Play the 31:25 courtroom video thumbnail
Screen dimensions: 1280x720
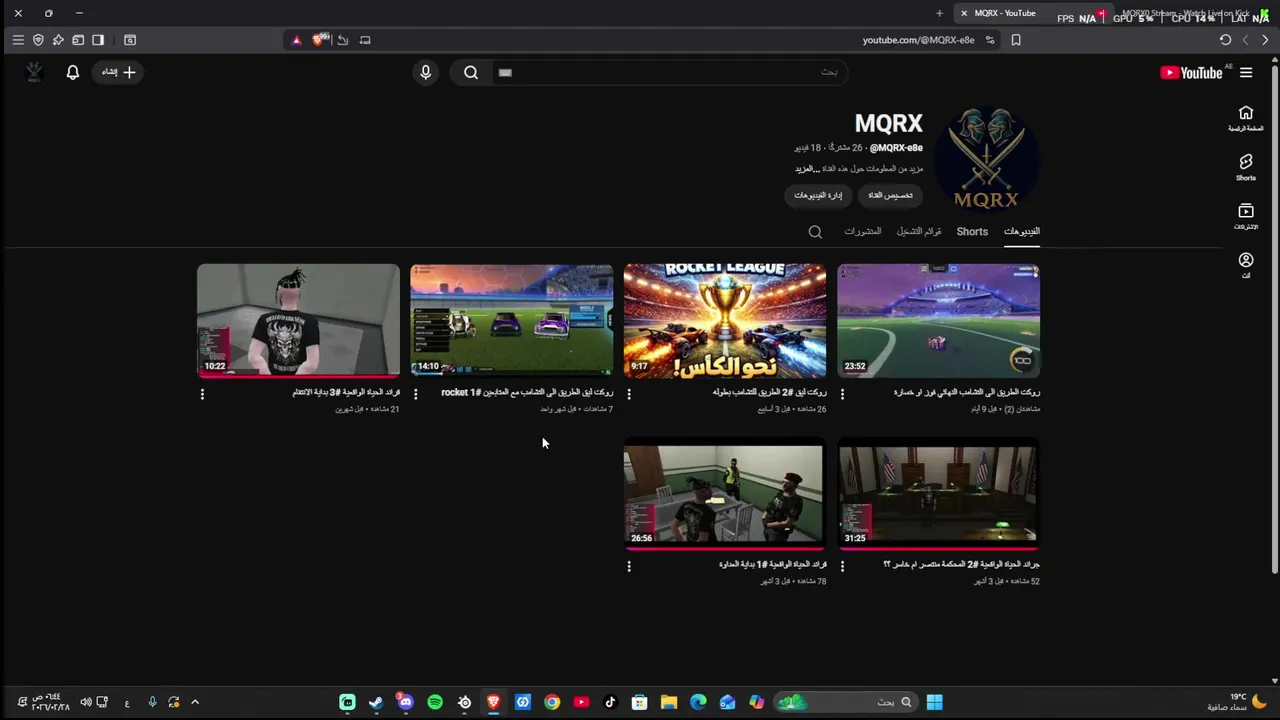[938, 494]
